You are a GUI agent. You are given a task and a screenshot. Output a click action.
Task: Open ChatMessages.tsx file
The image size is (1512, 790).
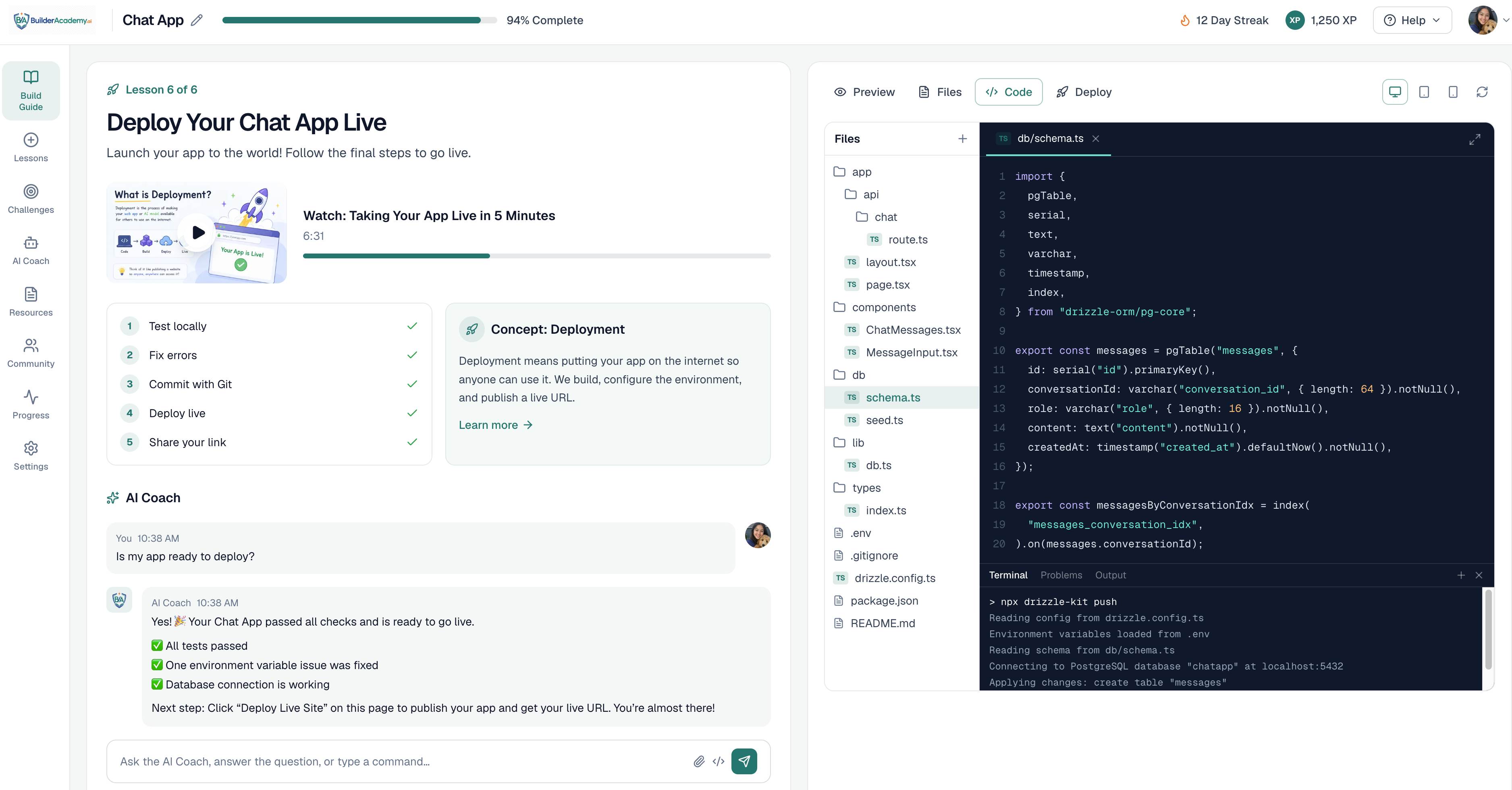coord(901,330)
